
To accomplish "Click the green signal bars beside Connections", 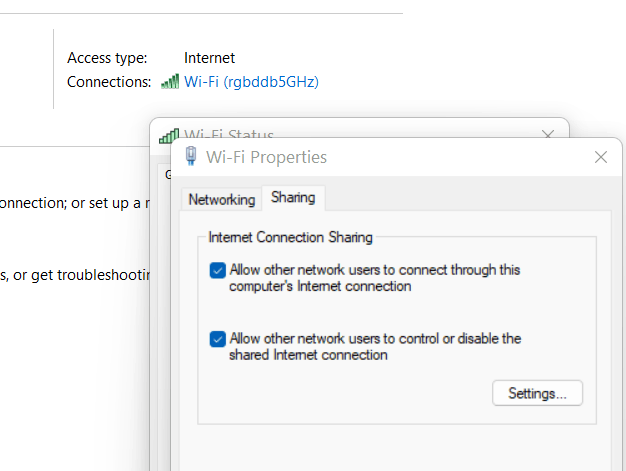I will [x=170, y=81].
